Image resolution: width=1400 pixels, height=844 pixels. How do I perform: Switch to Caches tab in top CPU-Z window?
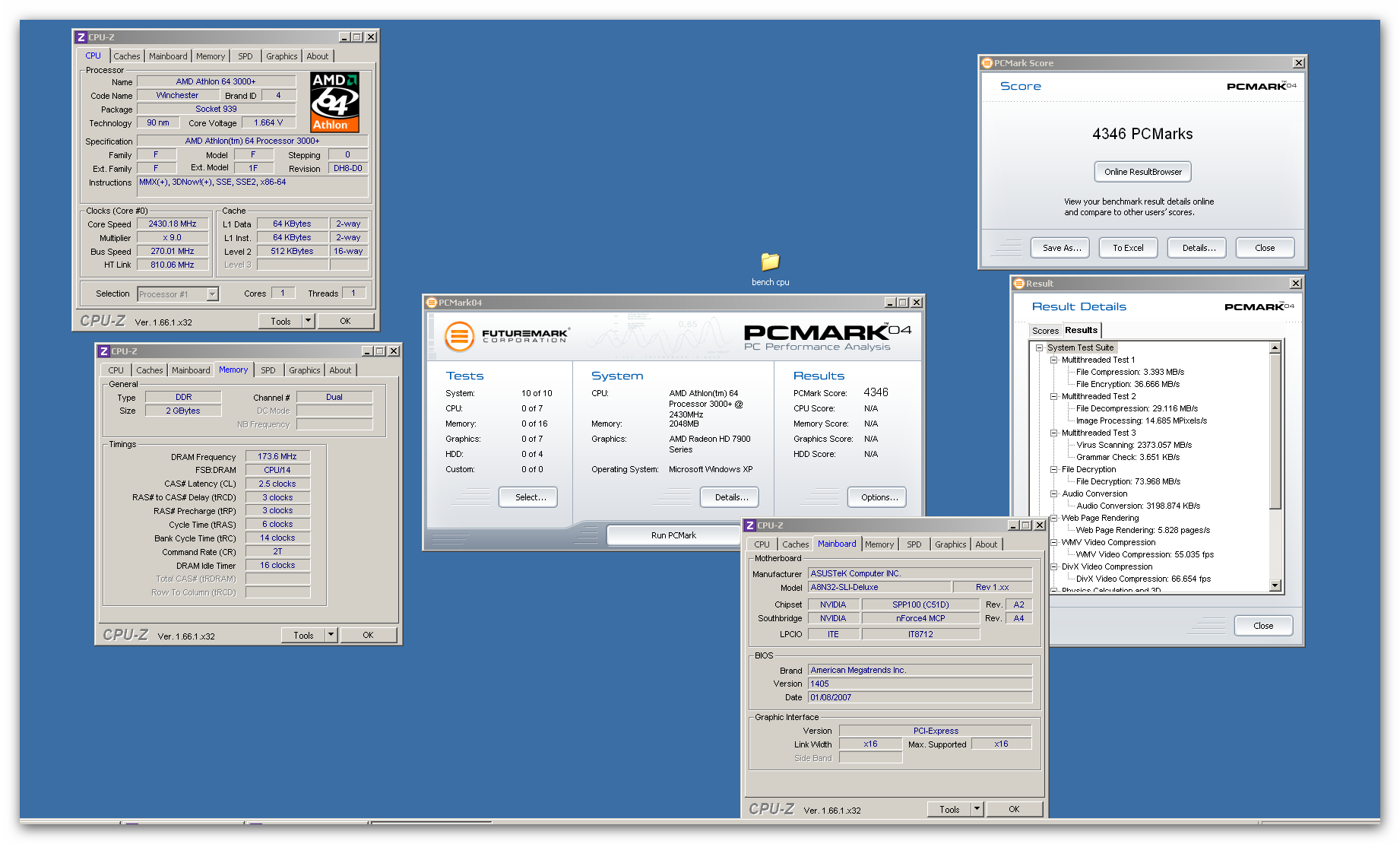point(126,56)
